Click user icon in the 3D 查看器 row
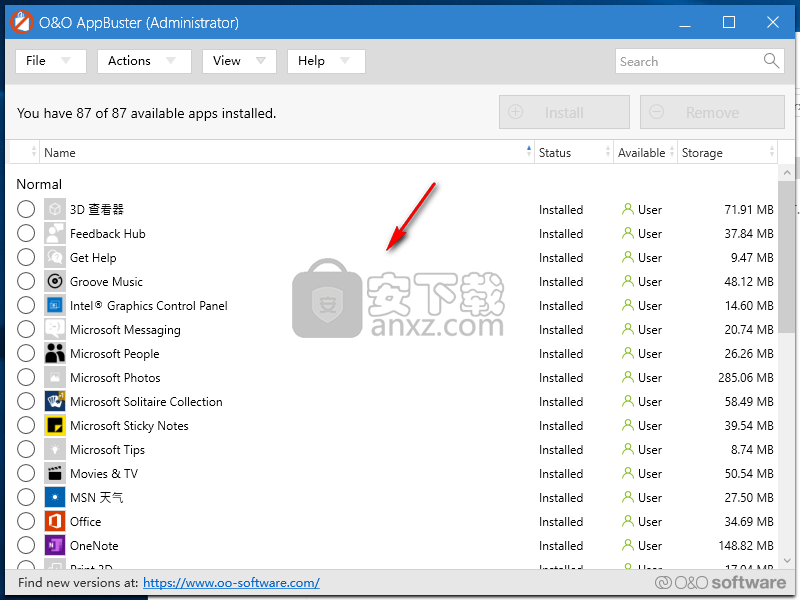Image resolution: width=800 pixels, height=600 pixels. click(628, 209)
